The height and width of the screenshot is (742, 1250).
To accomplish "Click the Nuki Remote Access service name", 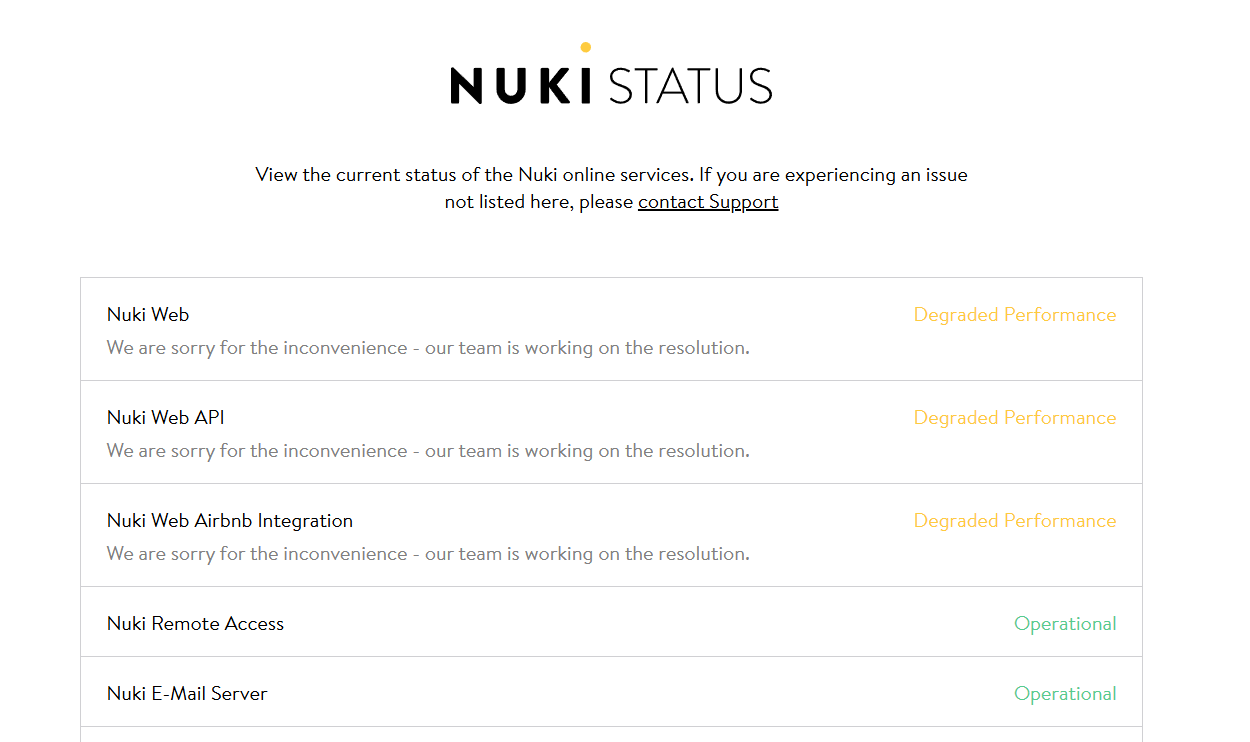I will [196, 624].
